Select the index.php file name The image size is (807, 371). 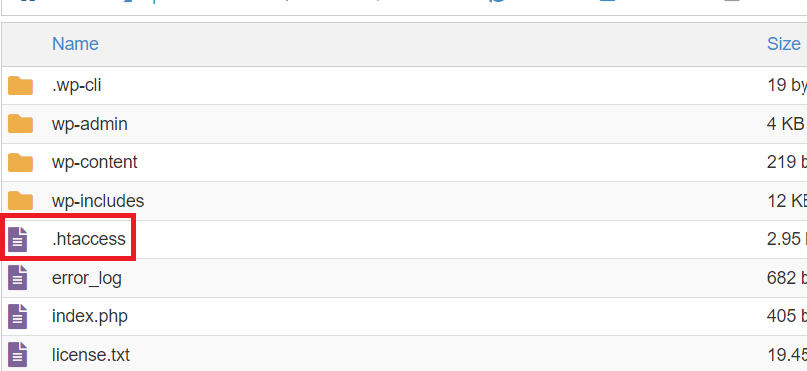tap(90, 316)
